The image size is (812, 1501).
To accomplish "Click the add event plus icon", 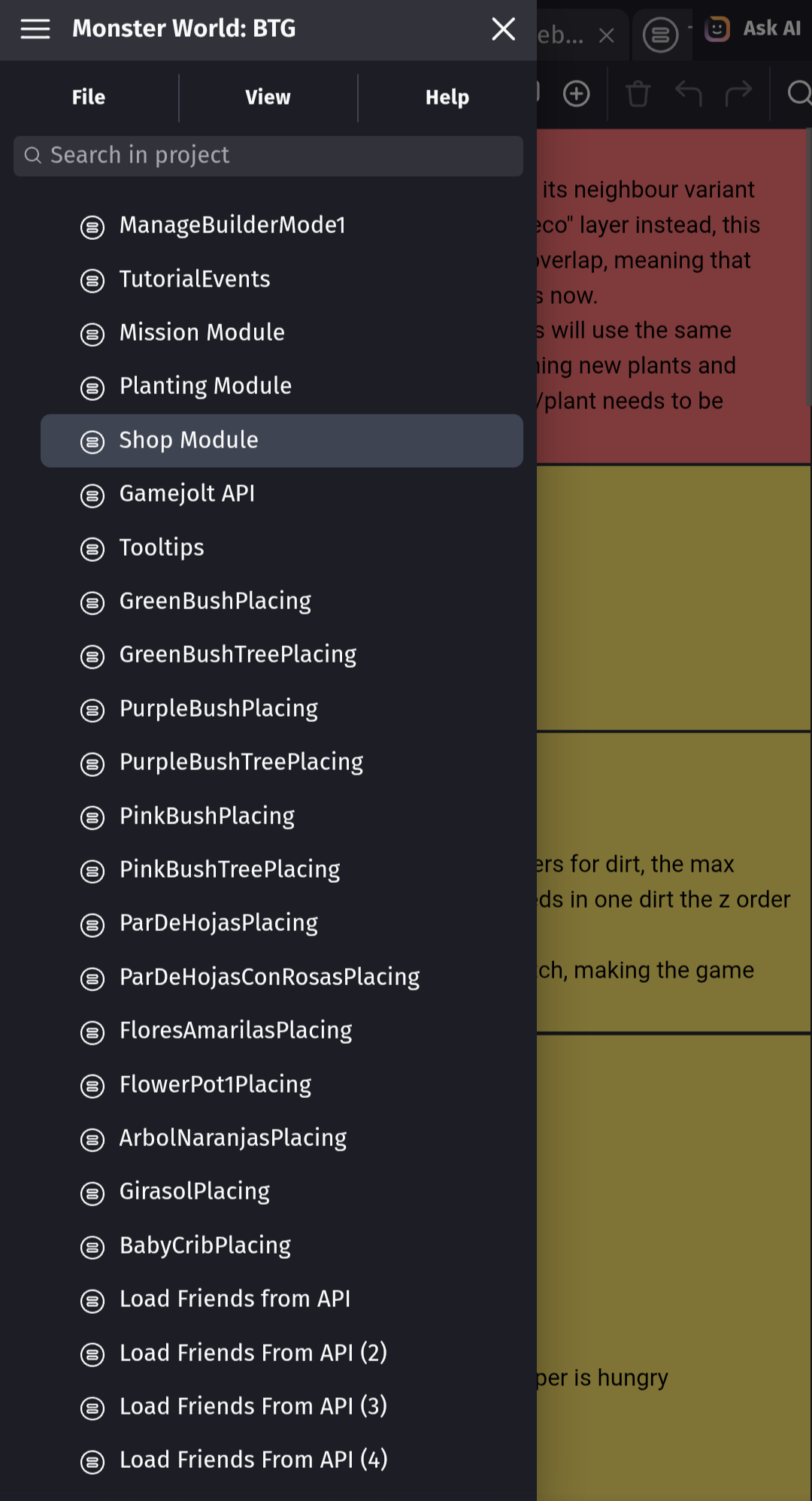I will click(x=577, y=94).
